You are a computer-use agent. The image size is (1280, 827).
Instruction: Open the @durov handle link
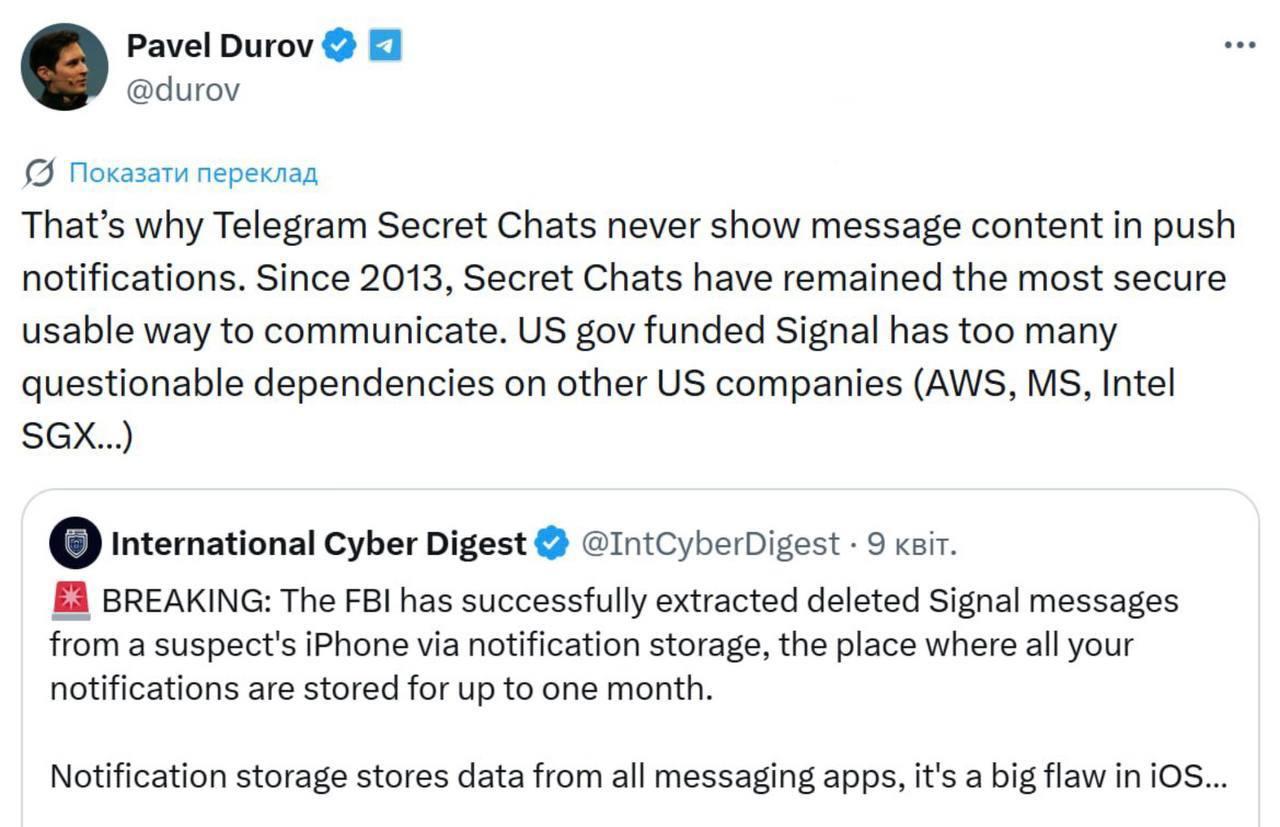click(183, 90)
